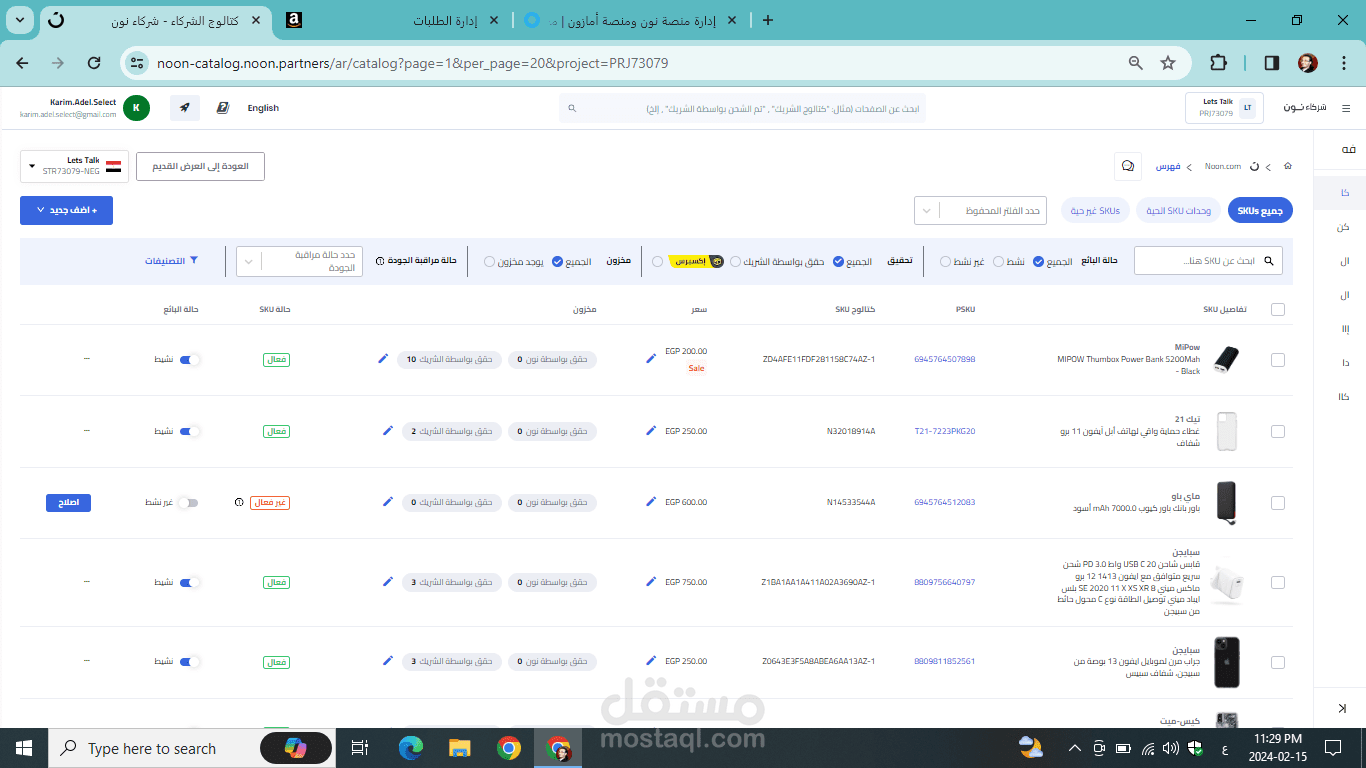Reload the page in Chrome
The height and width of the screenshot is (768, 1366).
pyautogui.click(x=94, y=63)
